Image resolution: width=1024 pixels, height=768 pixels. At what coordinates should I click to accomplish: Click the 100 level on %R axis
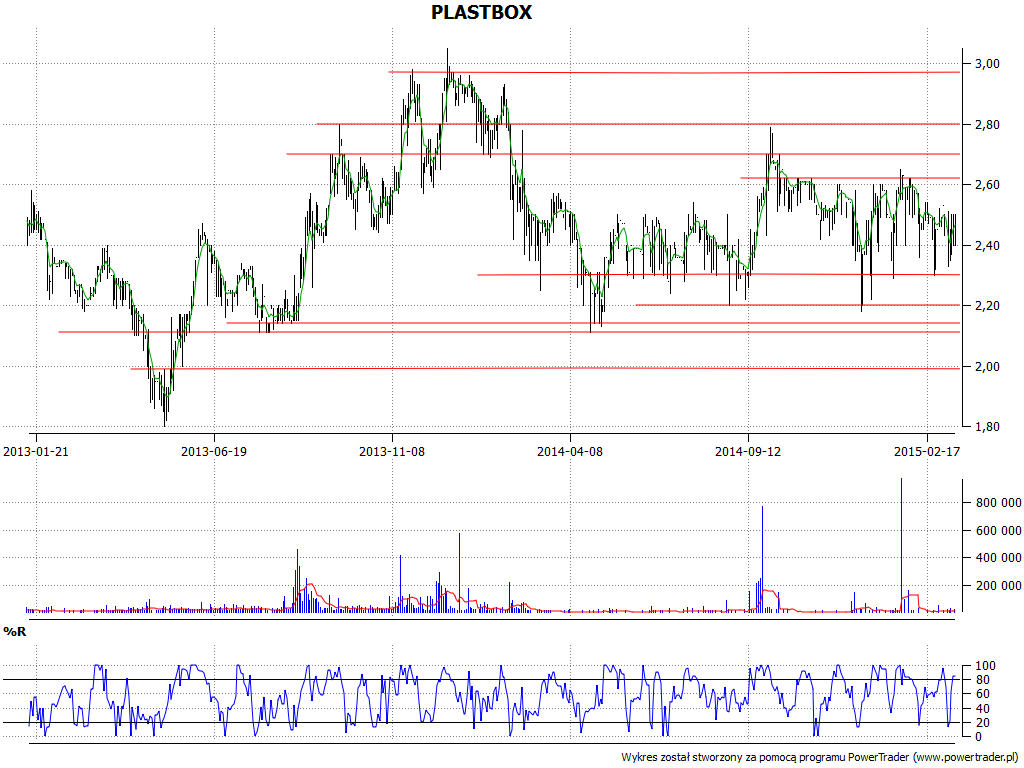985,666
